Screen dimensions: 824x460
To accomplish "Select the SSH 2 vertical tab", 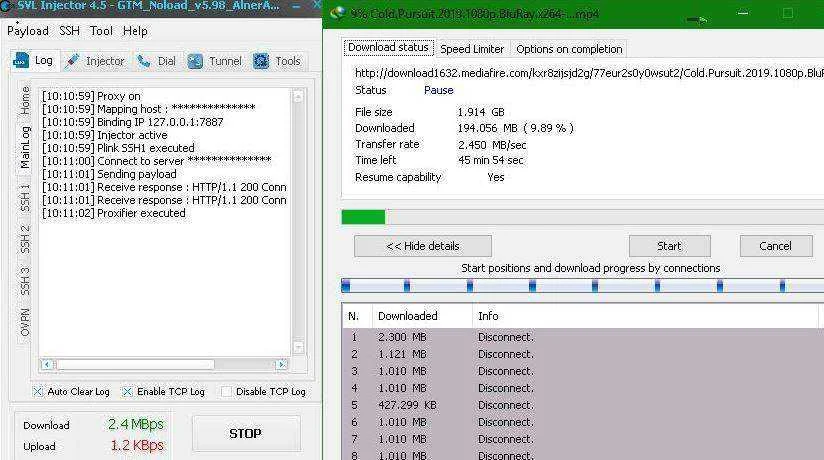I will (25, 239).
